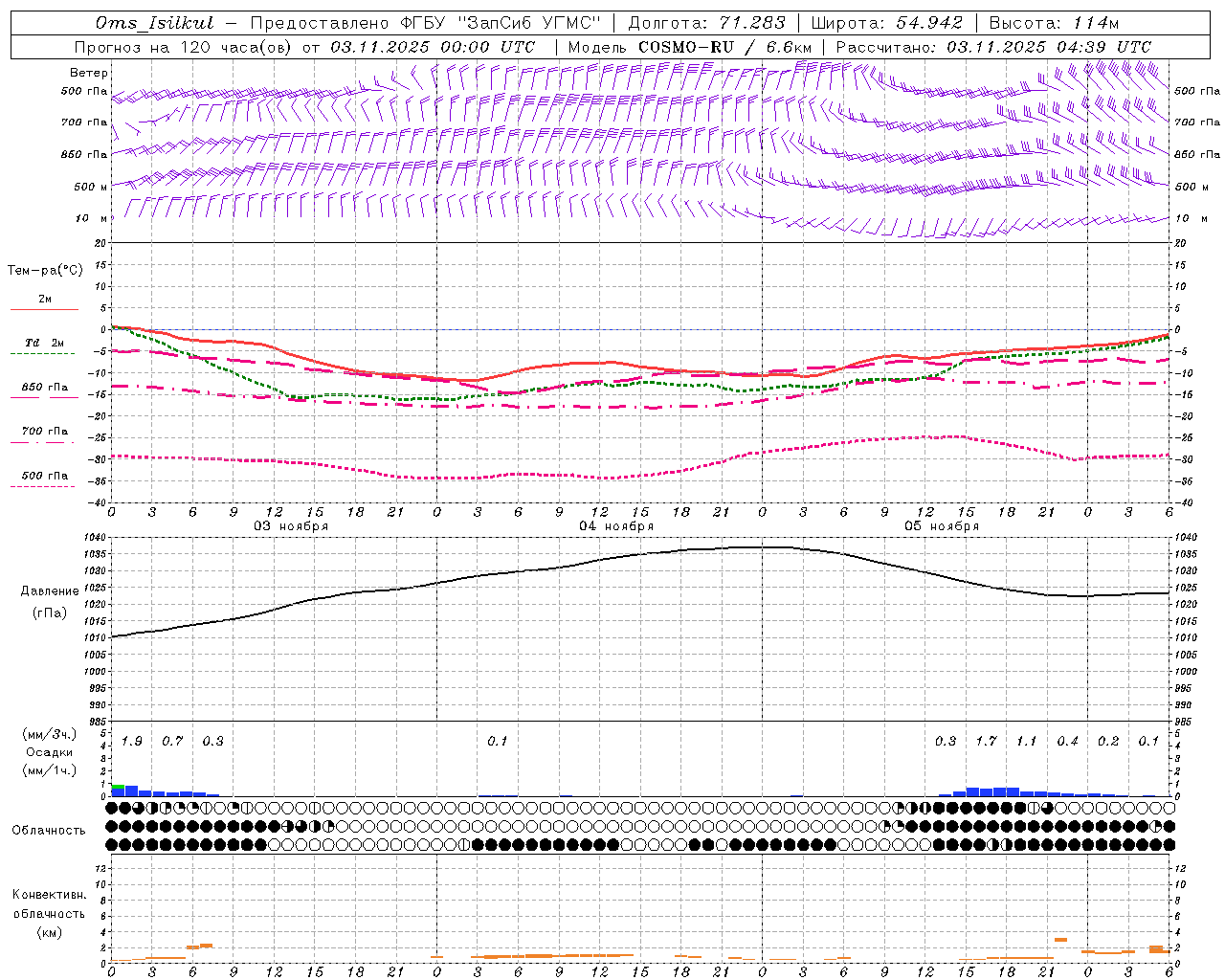
Task: Click the '04 ноября' date label
Action: tap(616, 526)
